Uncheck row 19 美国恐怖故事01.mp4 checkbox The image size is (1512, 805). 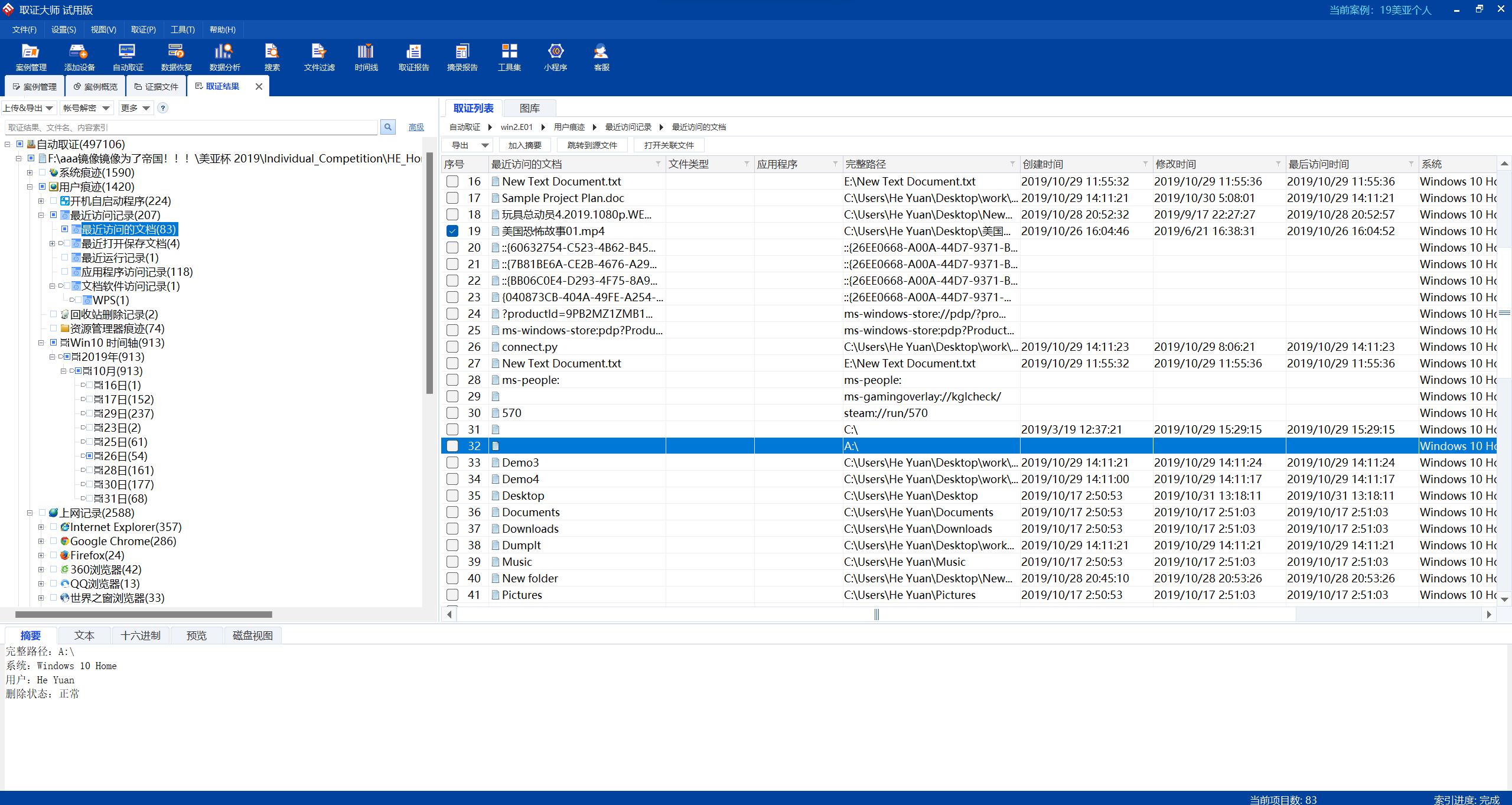(452, 231)
